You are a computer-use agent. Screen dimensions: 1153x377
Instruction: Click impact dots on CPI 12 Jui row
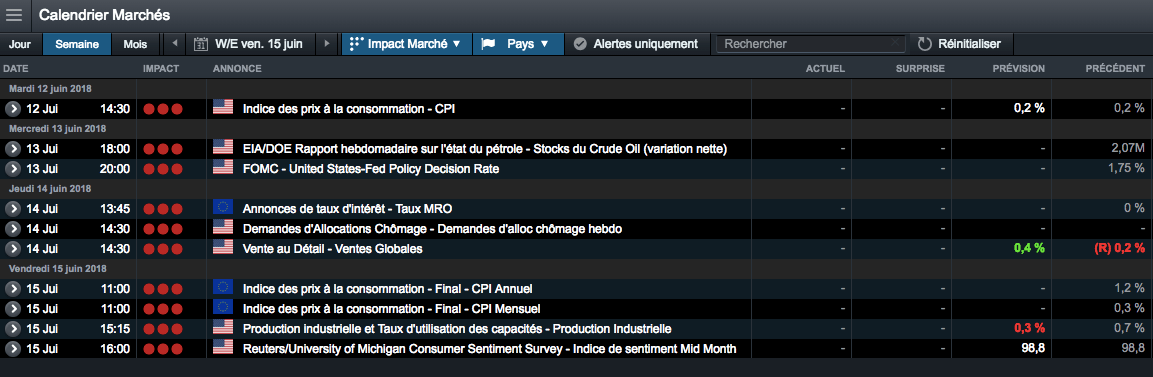click(163, 109)
